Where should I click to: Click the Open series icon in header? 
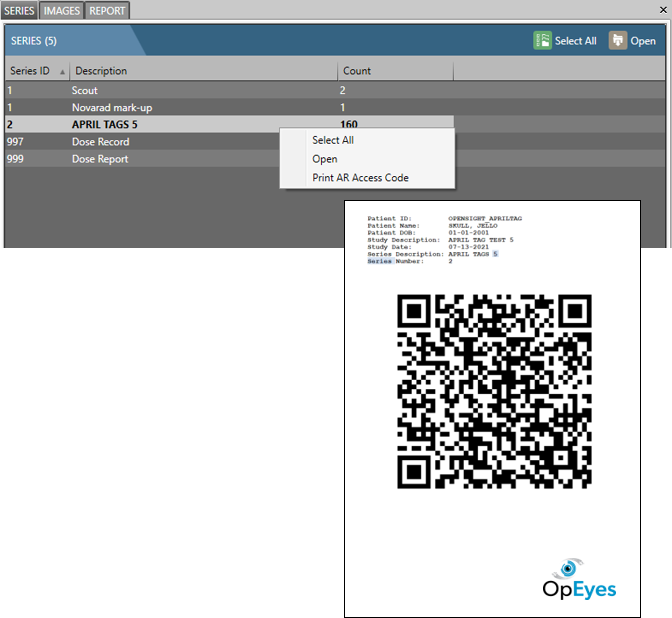point(618,41)
